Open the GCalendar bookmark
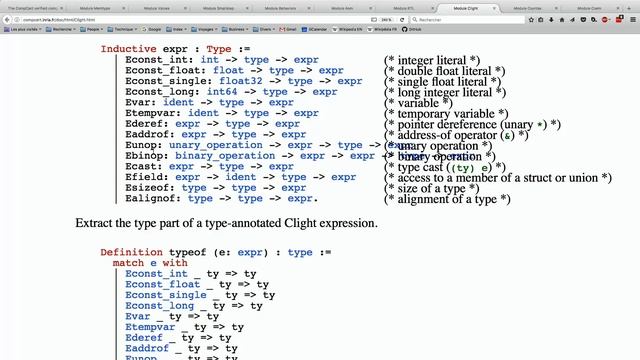 314,29
